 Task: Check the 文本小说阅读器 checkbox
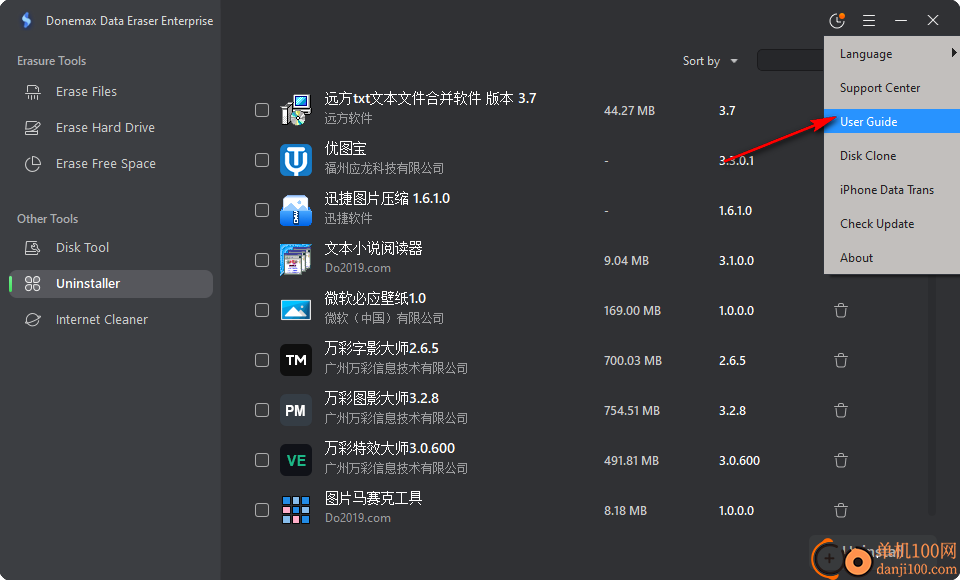(262, 260)
